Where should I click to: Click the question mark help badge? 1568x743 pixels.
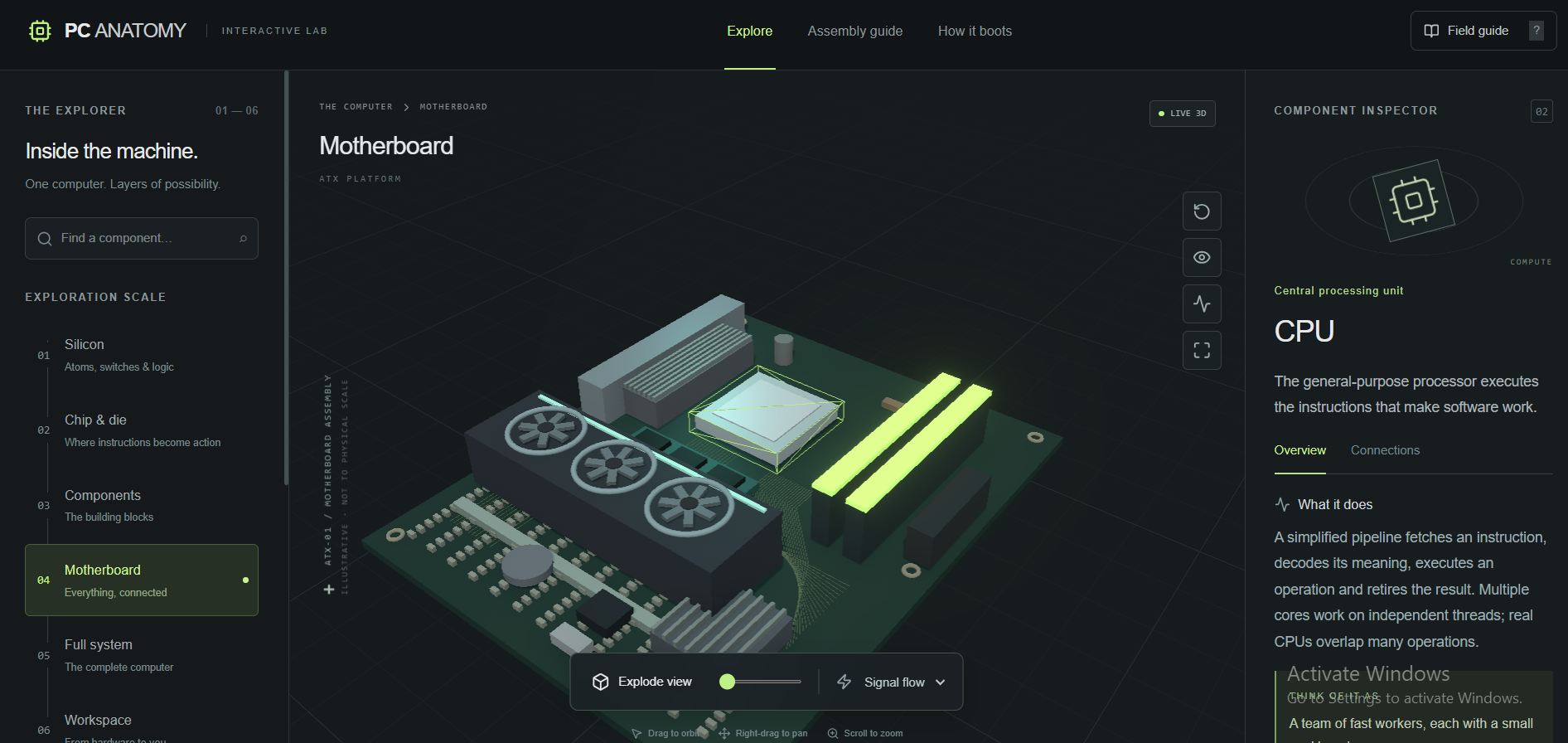click(1537, 31)
